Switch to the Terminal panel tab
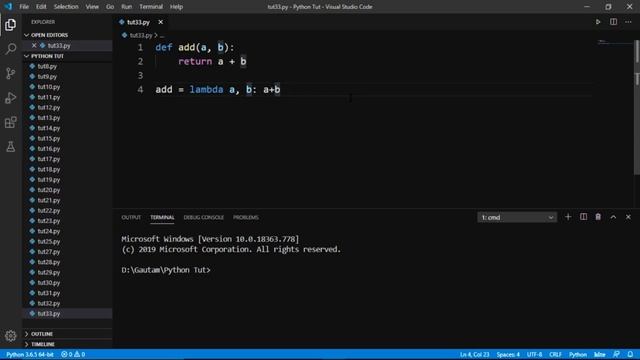The height and width of the screenshot is (360, 640). pos(162,218)
